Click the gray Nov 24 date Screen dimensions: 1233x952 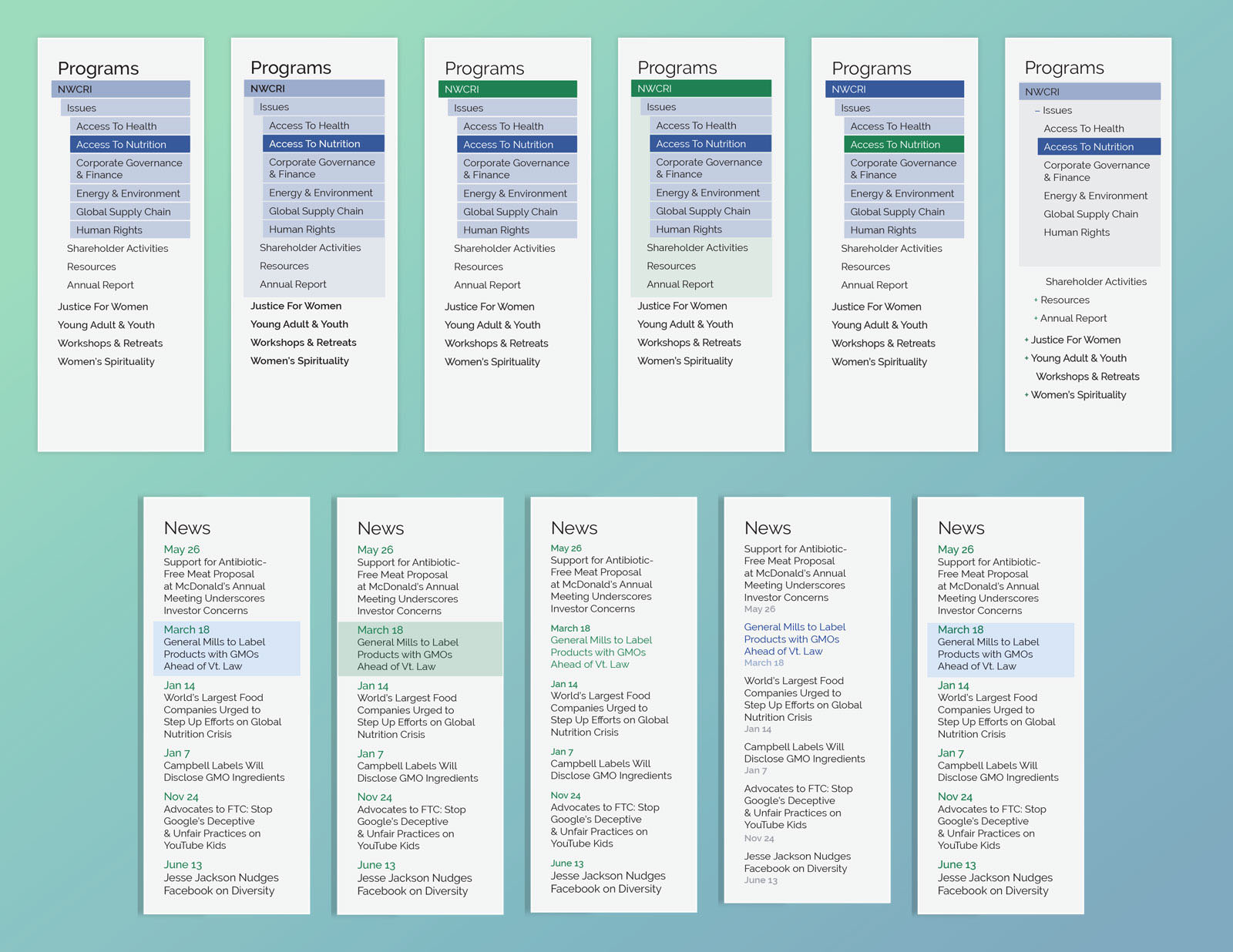tap(758, 838)
